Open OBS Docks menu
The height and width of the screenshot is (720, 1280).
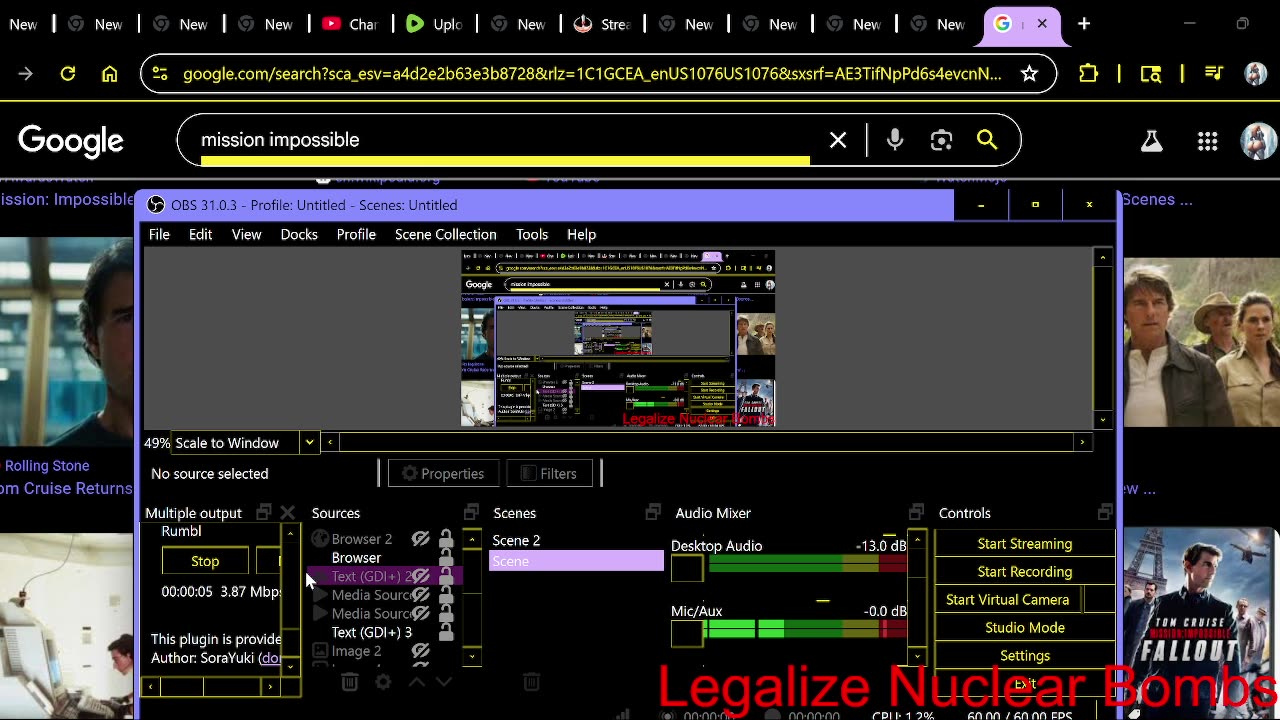pos(299,234)
